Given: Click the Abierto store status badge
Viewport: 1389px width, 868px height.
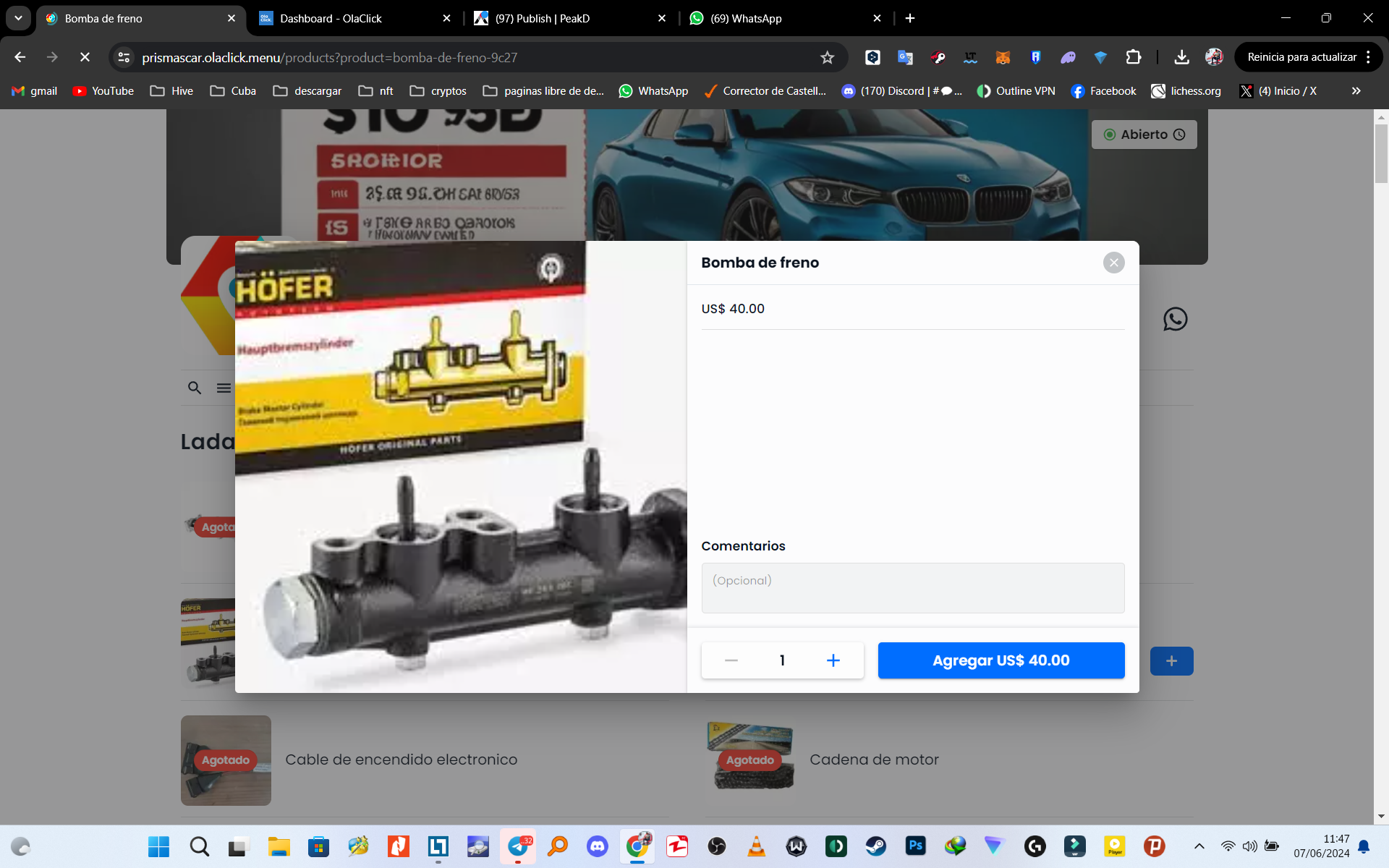Looking at the screenshot, I should [1144, 135].
